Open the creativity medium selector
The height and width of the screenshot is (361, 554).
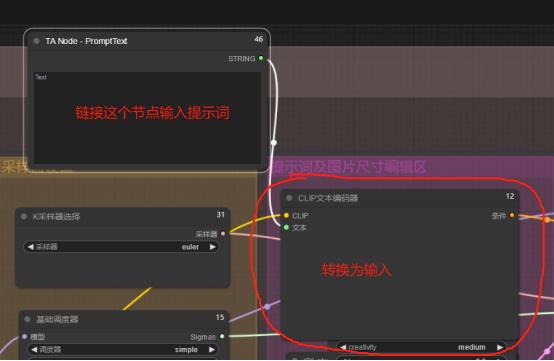point(421,347)
